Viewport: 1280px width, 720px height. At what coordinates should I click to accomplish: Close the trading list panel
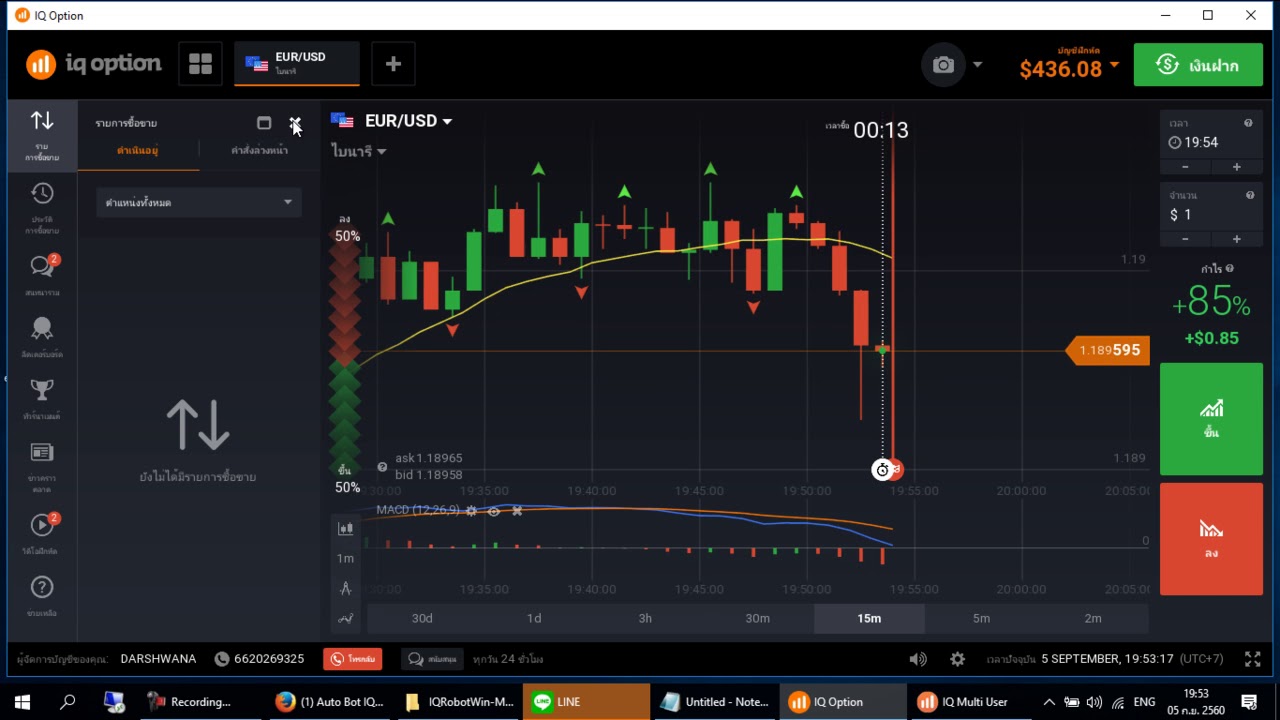coord(295,123)
